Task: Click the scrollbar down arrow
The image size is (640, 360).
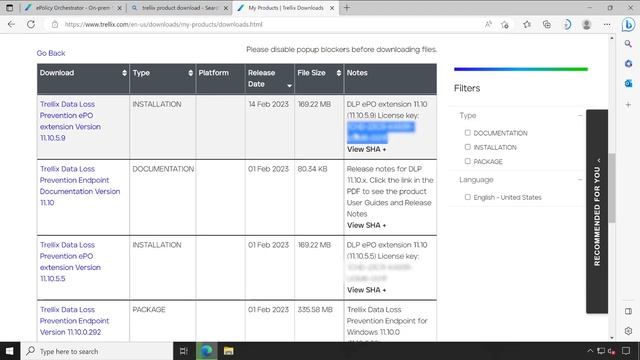Action: point(611,338)
